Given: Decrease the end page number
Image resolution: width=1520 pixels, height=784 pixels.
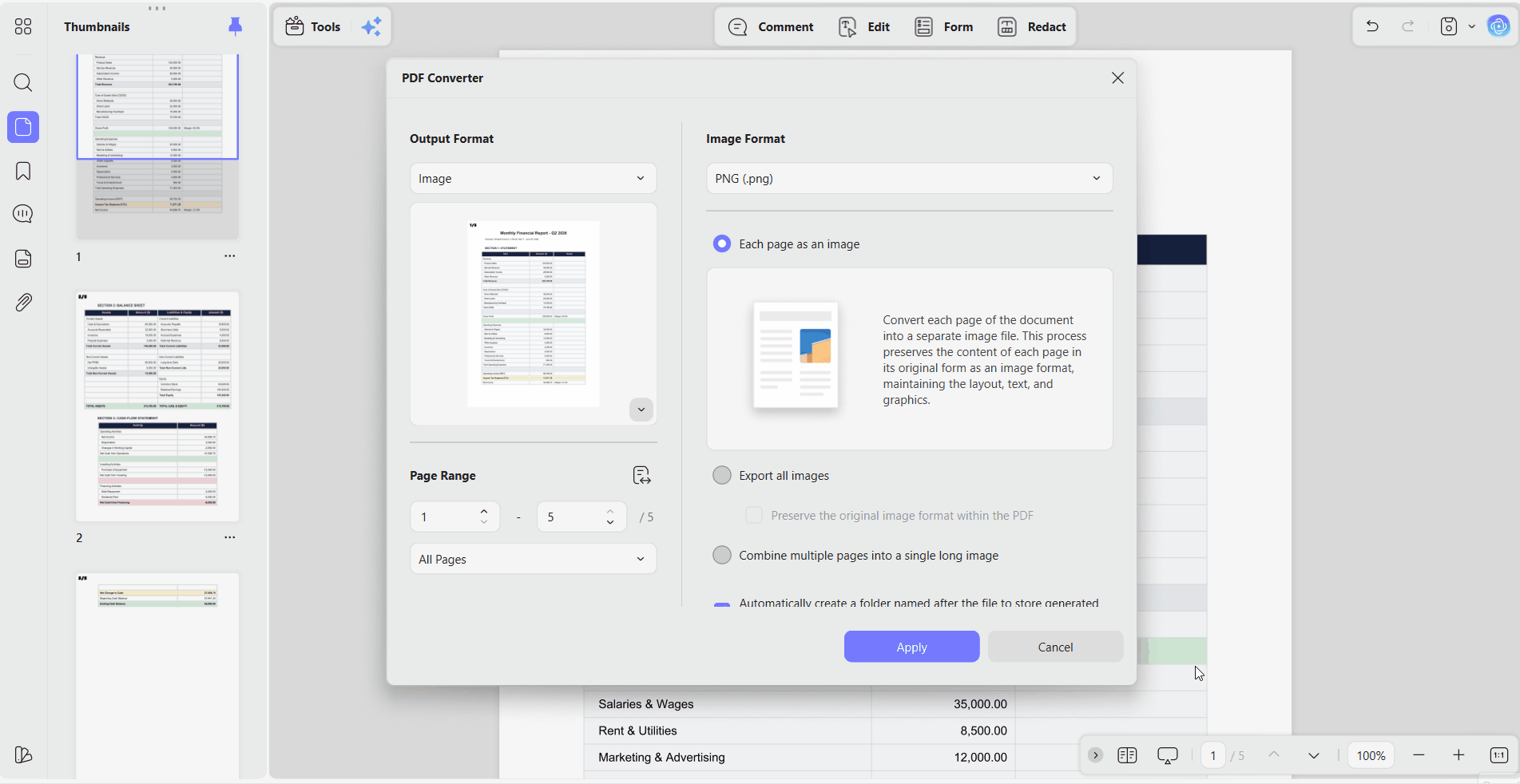Looking at the screenshot, I should tap(610, 522).
